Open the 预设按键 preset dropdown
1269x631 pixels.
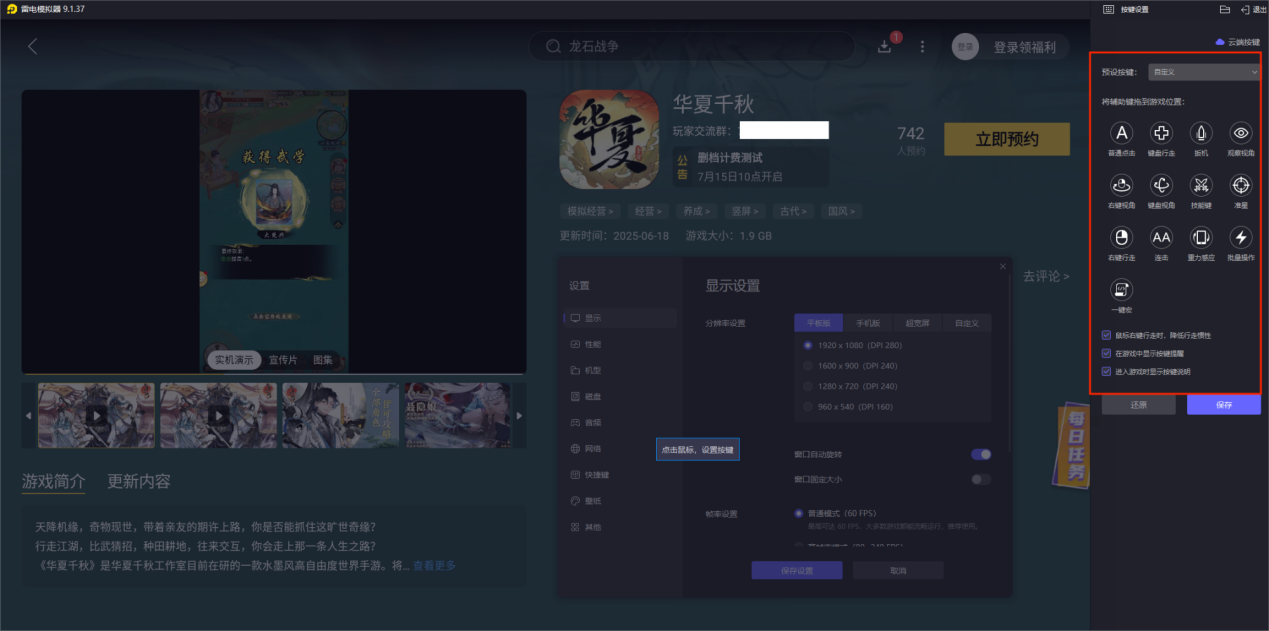coord(1203,72)
